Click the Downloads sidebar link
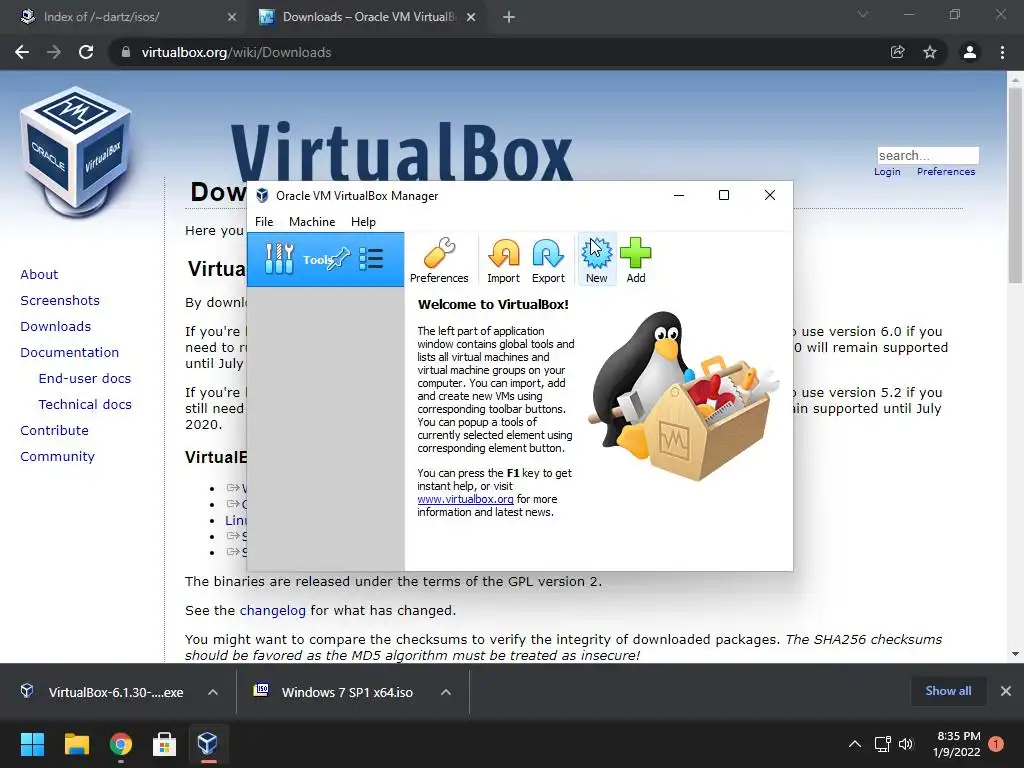 [56, 327]
